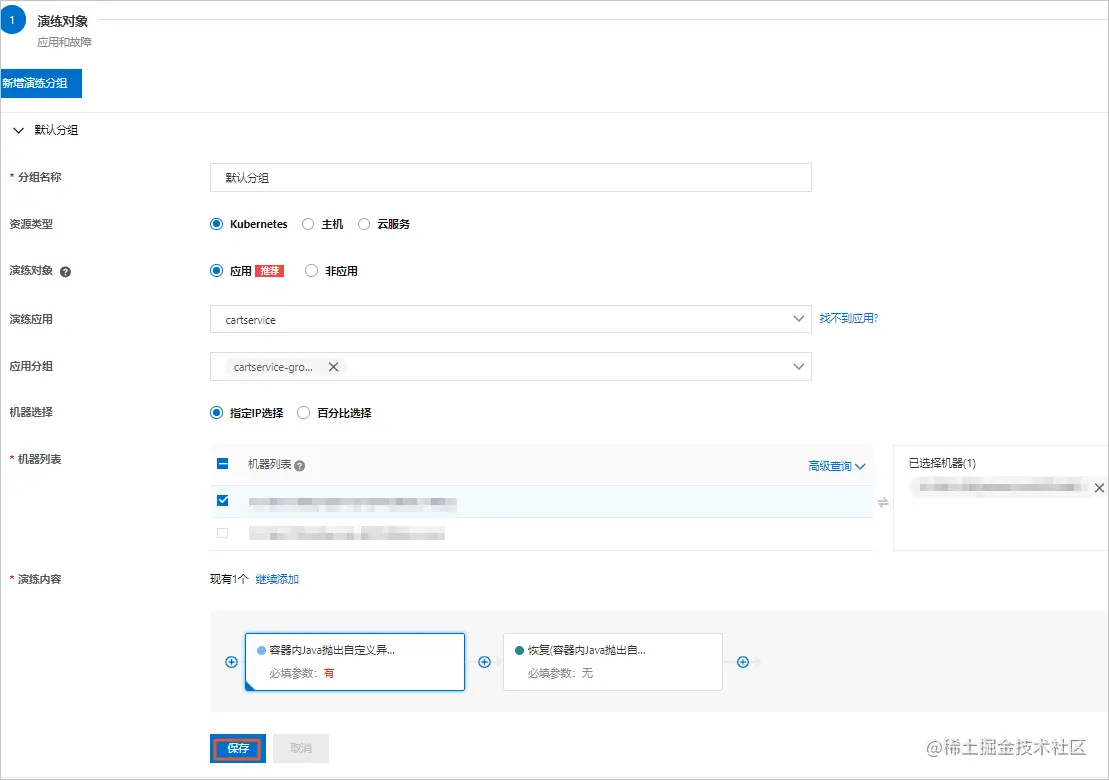This screenshot has height=780, width=1109.
Task: Select the Kubernetes resource type
Action: click(216, 224)
